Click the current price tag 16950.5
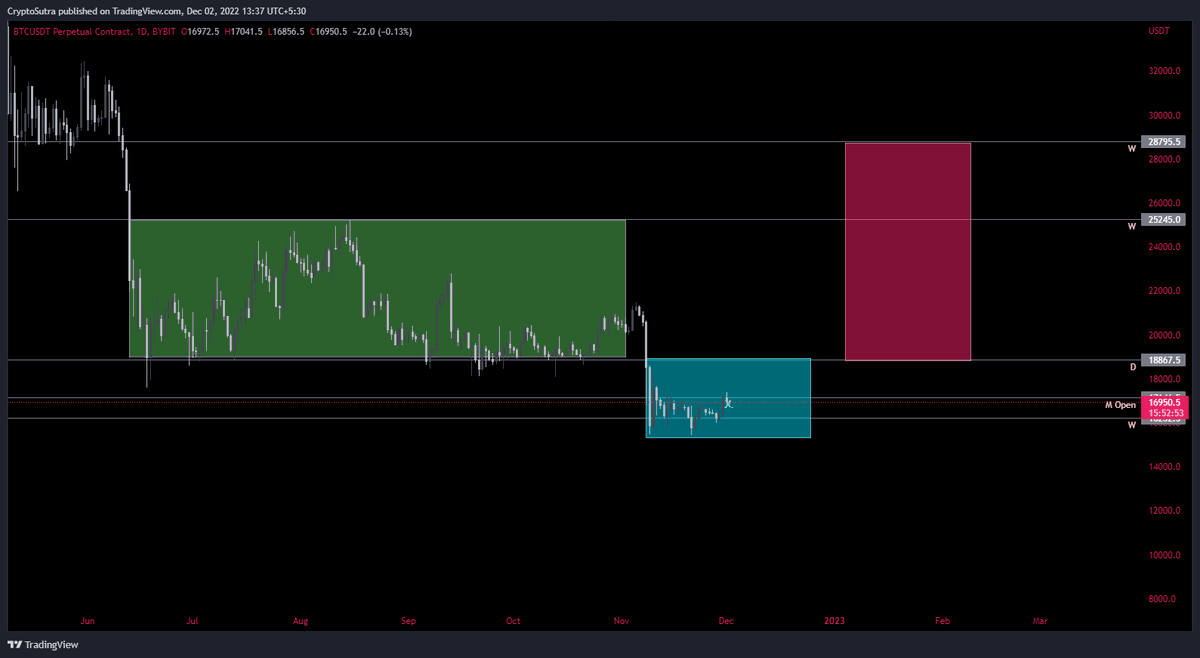This screenshot has height=658, width=1200. click(1166, 402)
